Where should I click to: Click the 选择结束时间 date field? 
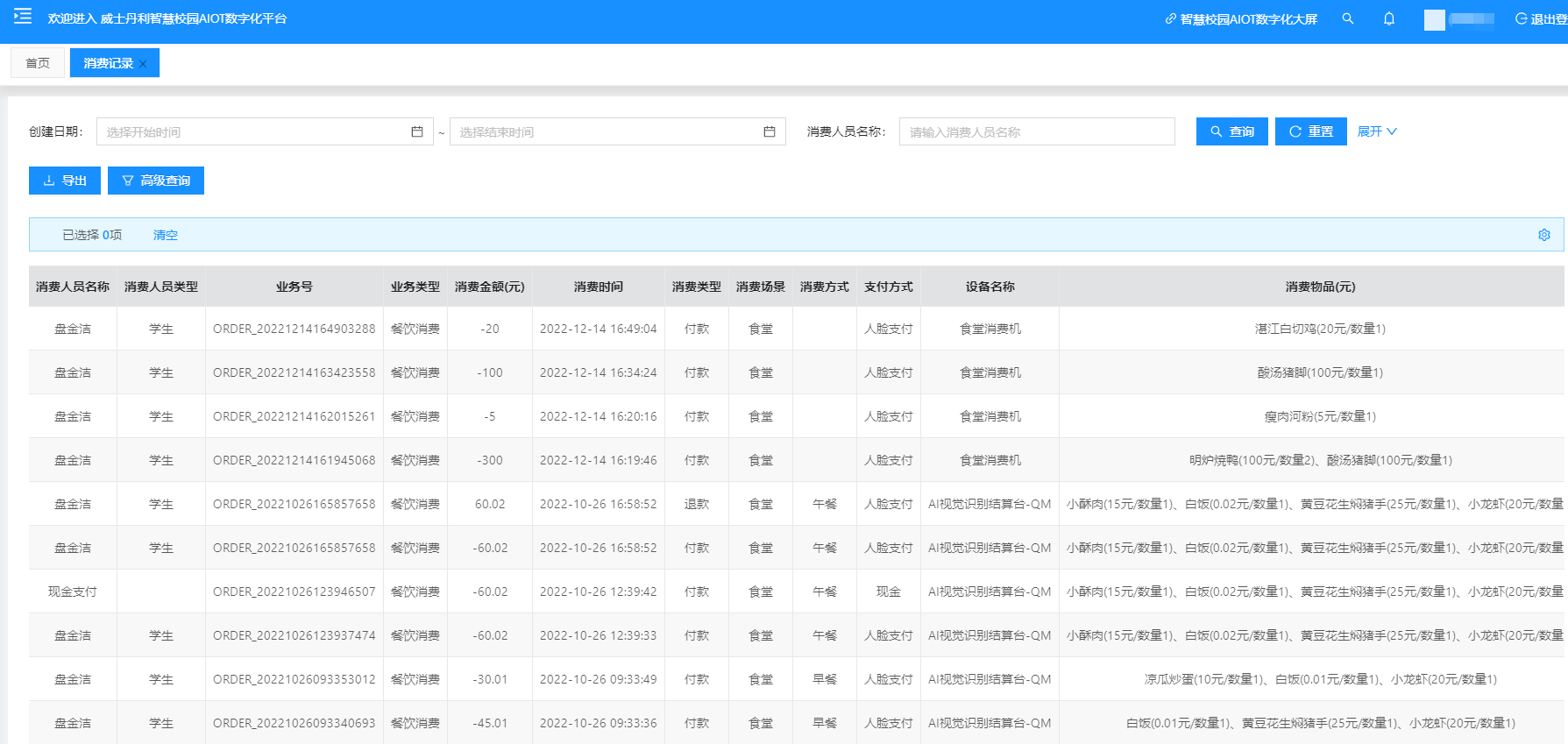[x=617, y=131]
